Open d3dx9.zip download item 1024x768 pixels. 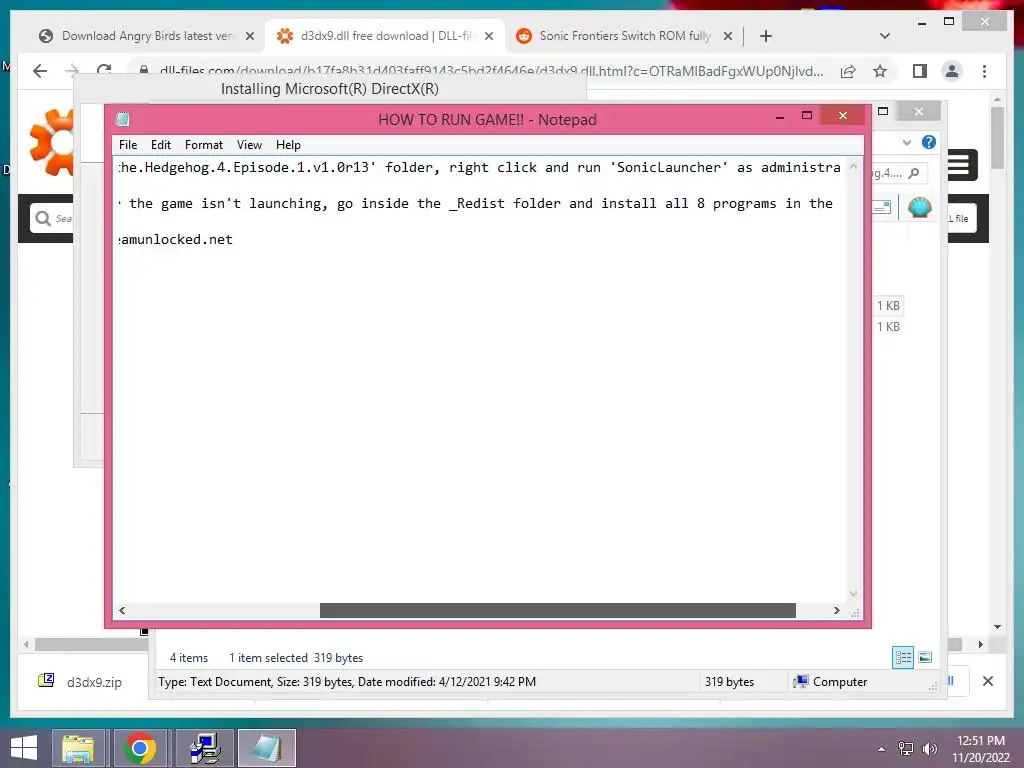(x=82, y=682)
